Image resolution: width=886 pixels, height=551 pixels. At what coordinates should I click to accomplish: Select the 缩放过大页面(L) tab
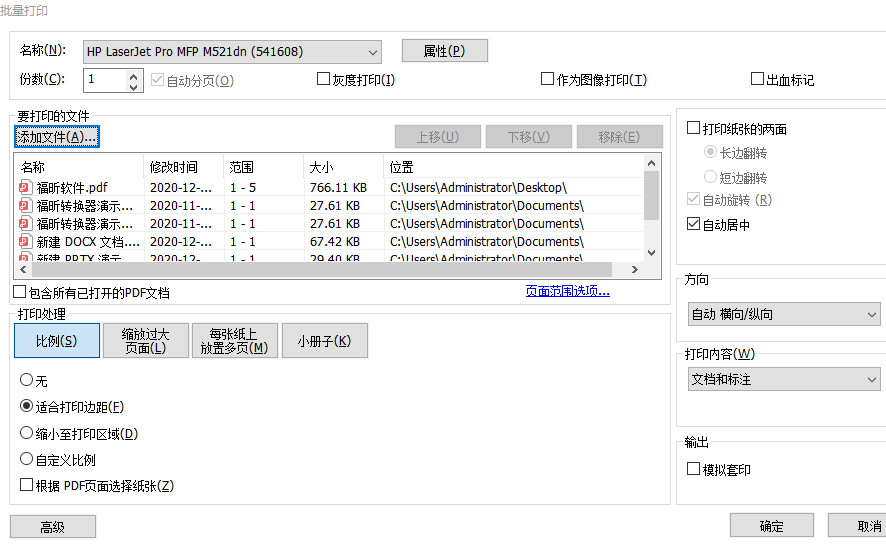146,341
